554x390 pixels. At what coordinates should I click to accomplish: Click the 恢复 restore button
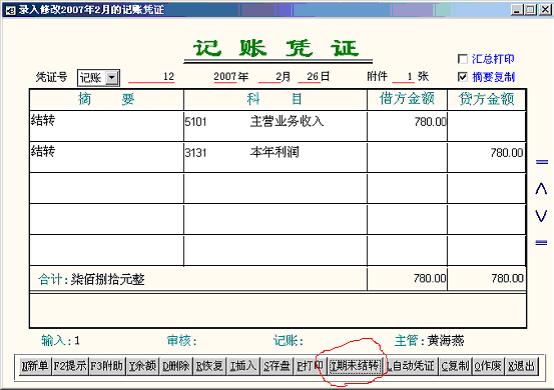point(209,366)
